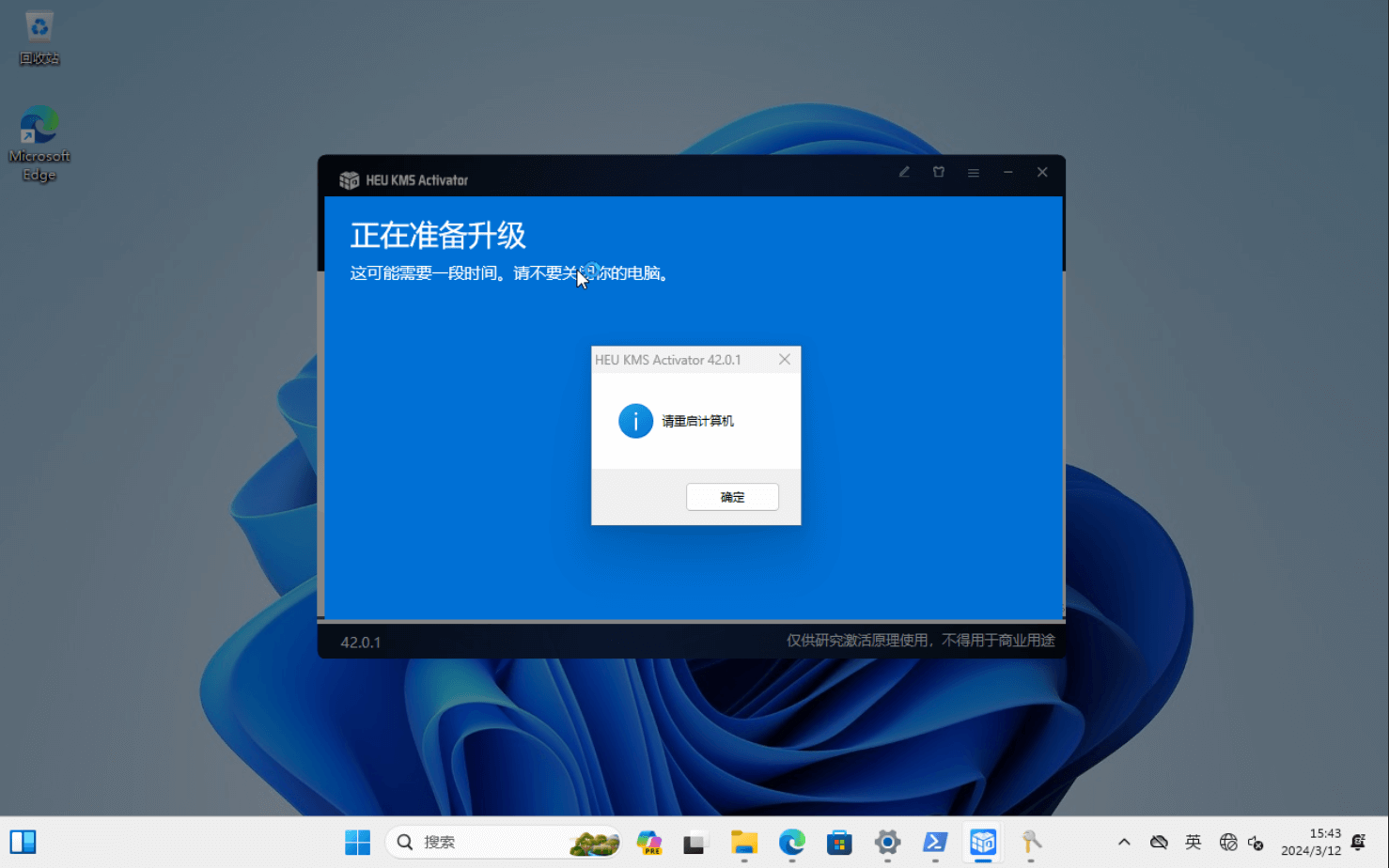Expand hidden tray icons with the chevron
This screenshot has width=1389, height=868.
(x=1123, y=843)
